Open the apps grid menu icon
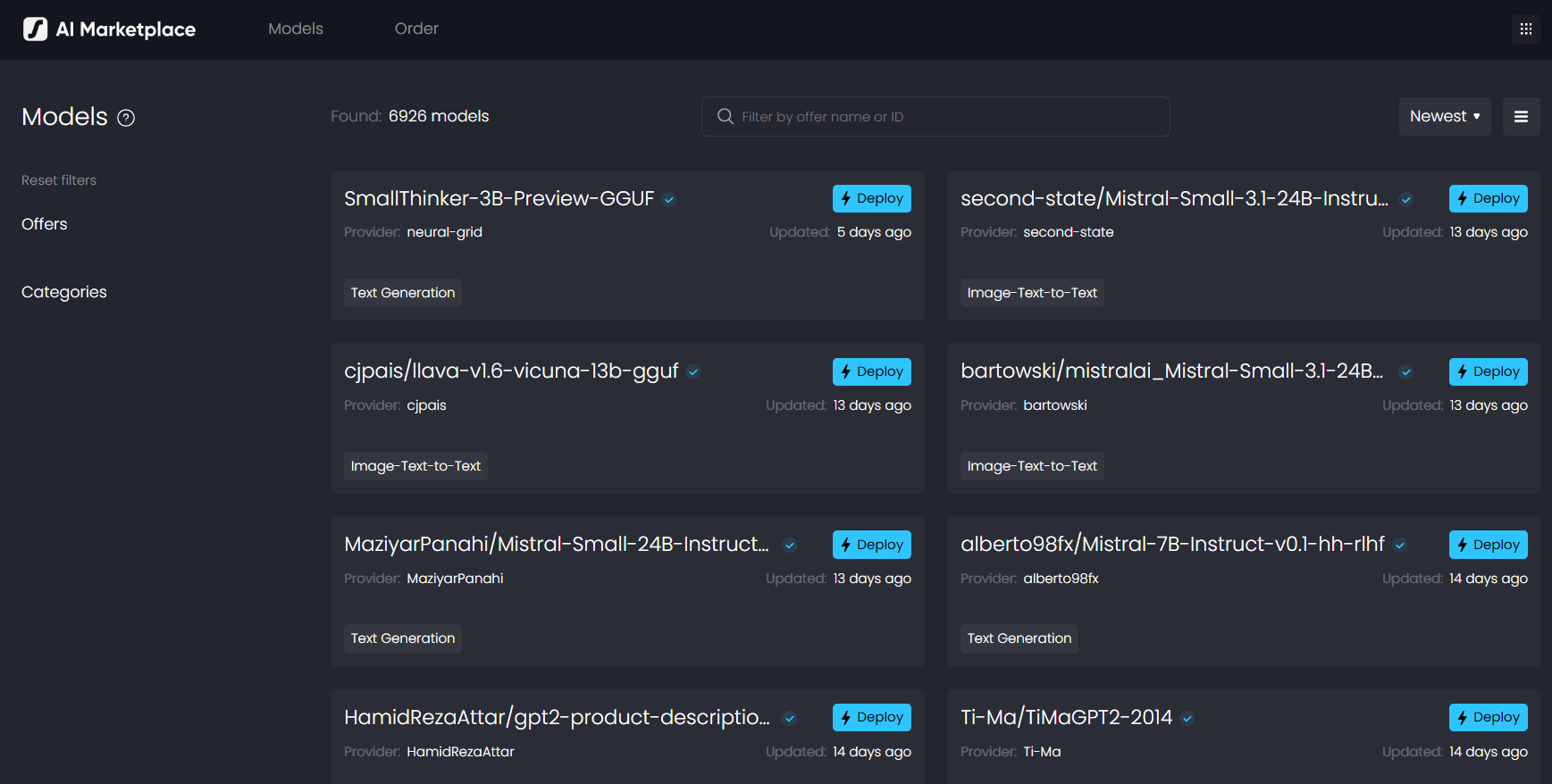The height and width of the screenshot is (784, 1552). (x=1525, y=29)
